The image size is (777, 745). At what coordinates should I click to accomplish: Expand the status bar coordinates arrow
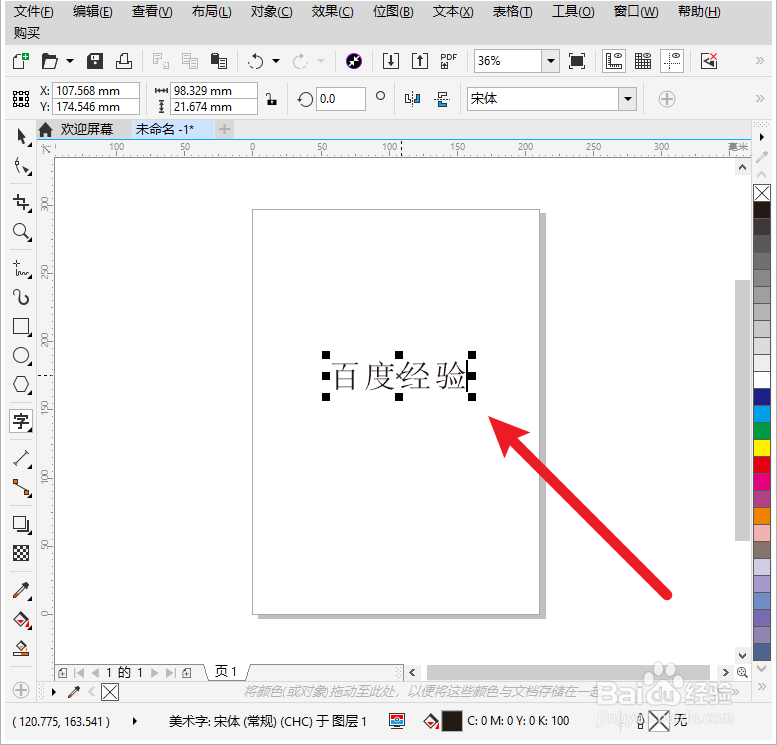[134, 721]
